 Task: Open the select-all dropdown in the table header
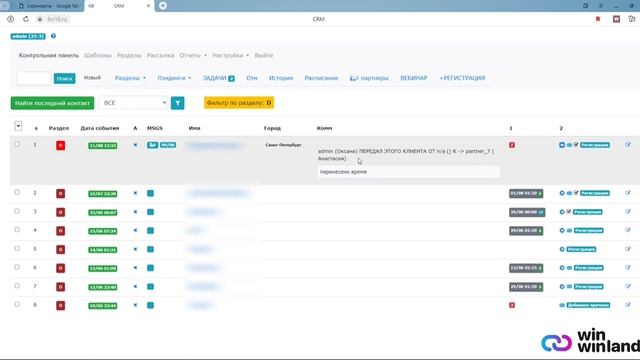pyautogui.click(x=18, y=126)
